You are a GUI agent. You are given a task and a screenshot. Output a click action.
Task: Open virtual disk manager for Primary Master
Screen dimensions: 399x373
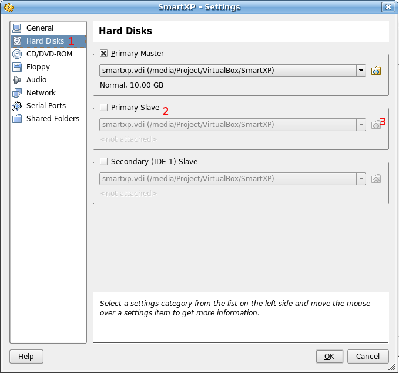(376, 70)
